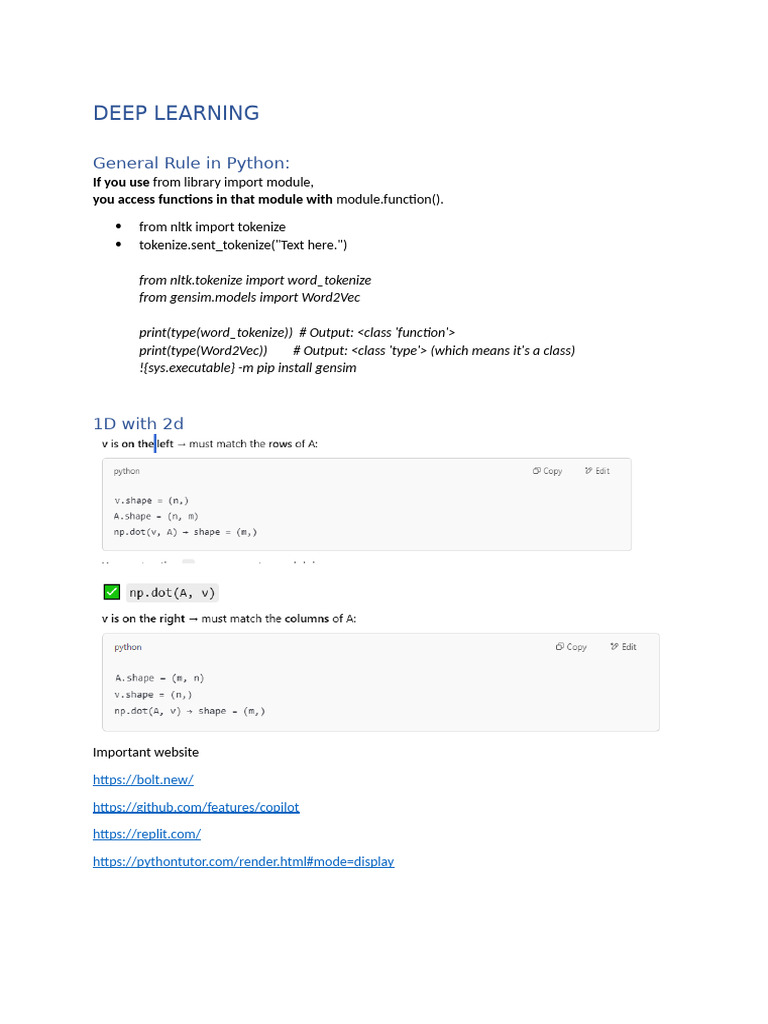The height and width of the screenshot is (1024, 768).
Task: Click the tokenize.sent_tokenize bullet line
Action: pyautogui.click(x=243, y=245)
